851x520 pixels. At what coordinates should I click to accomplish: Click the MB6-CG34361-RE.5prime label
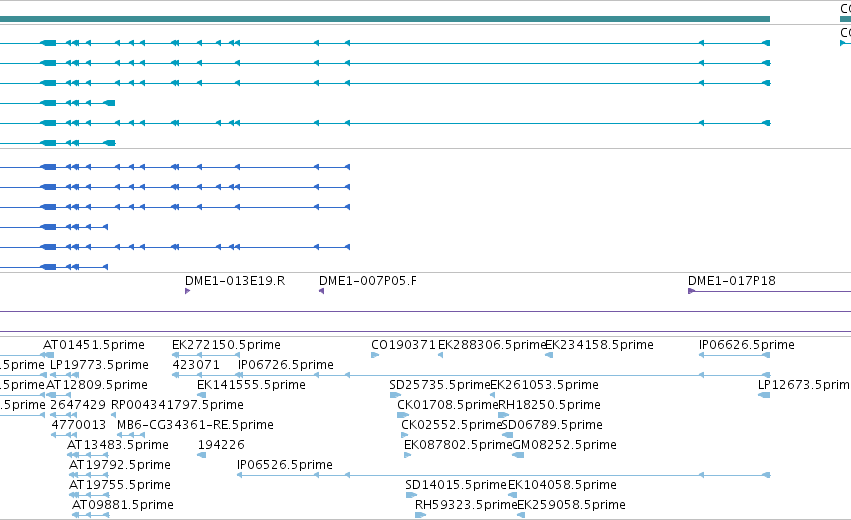195,425
